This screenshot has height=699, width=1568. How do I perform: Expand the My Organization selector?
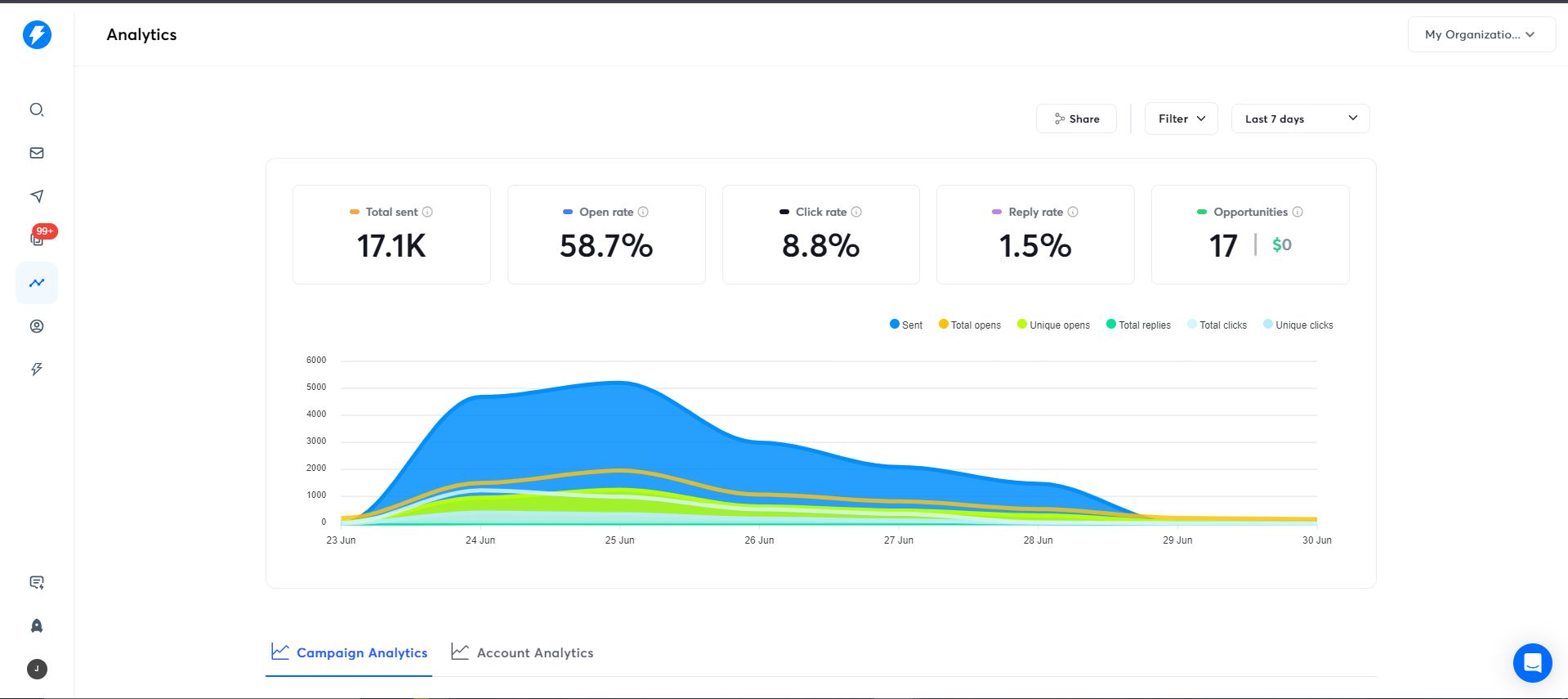(1480, 34)
